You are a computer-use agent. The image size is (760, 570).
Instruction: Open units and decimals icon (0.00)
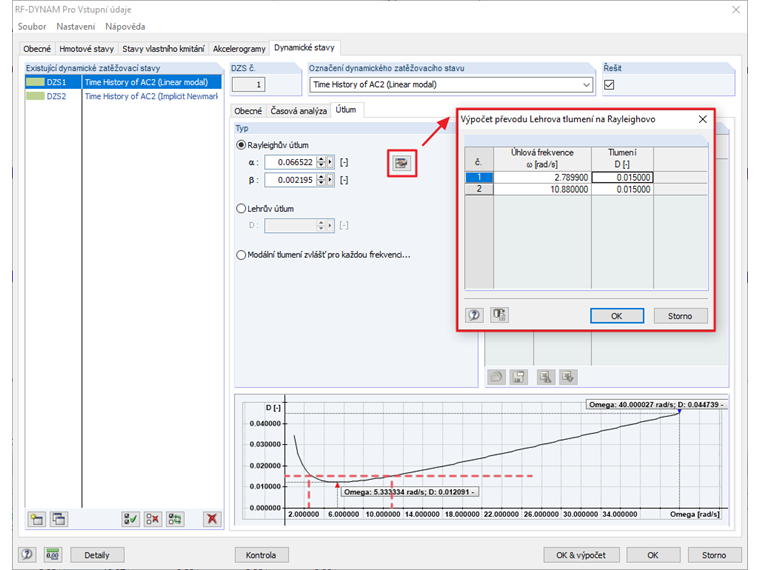click(x=52, y=554)
